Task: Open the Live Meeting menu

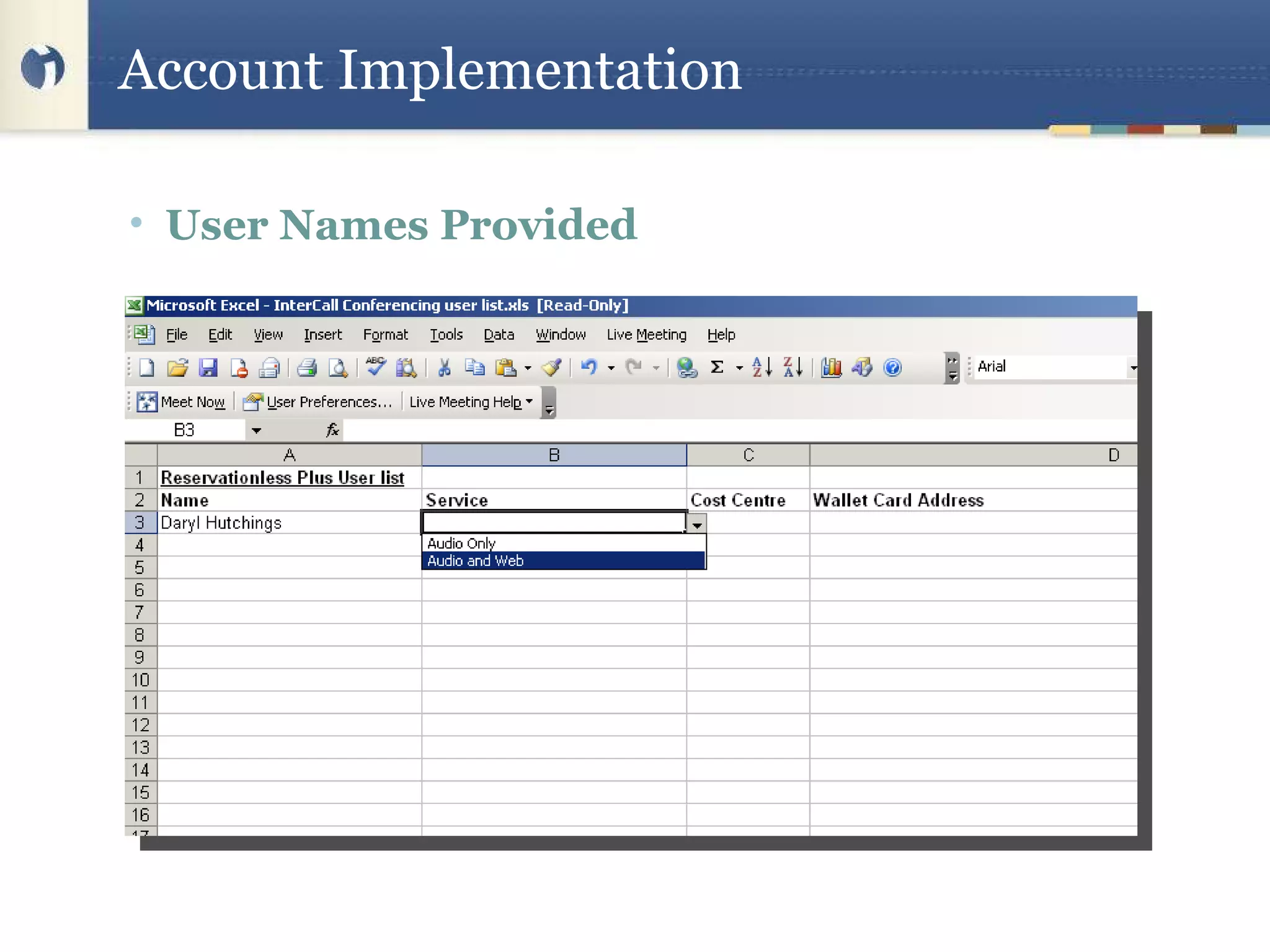Action: (x=646, y=335)
